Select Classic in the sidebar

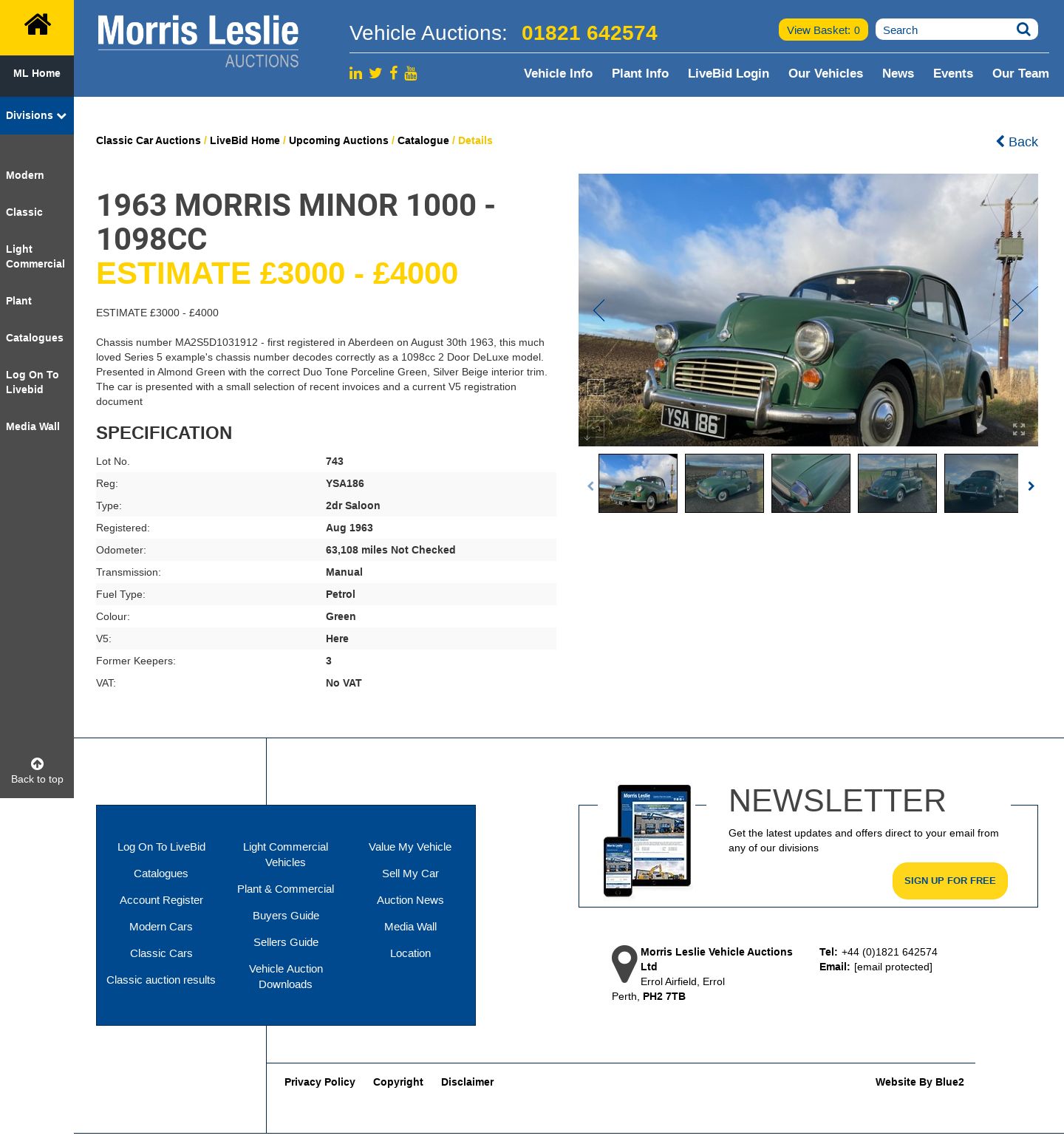pos(24,212)
